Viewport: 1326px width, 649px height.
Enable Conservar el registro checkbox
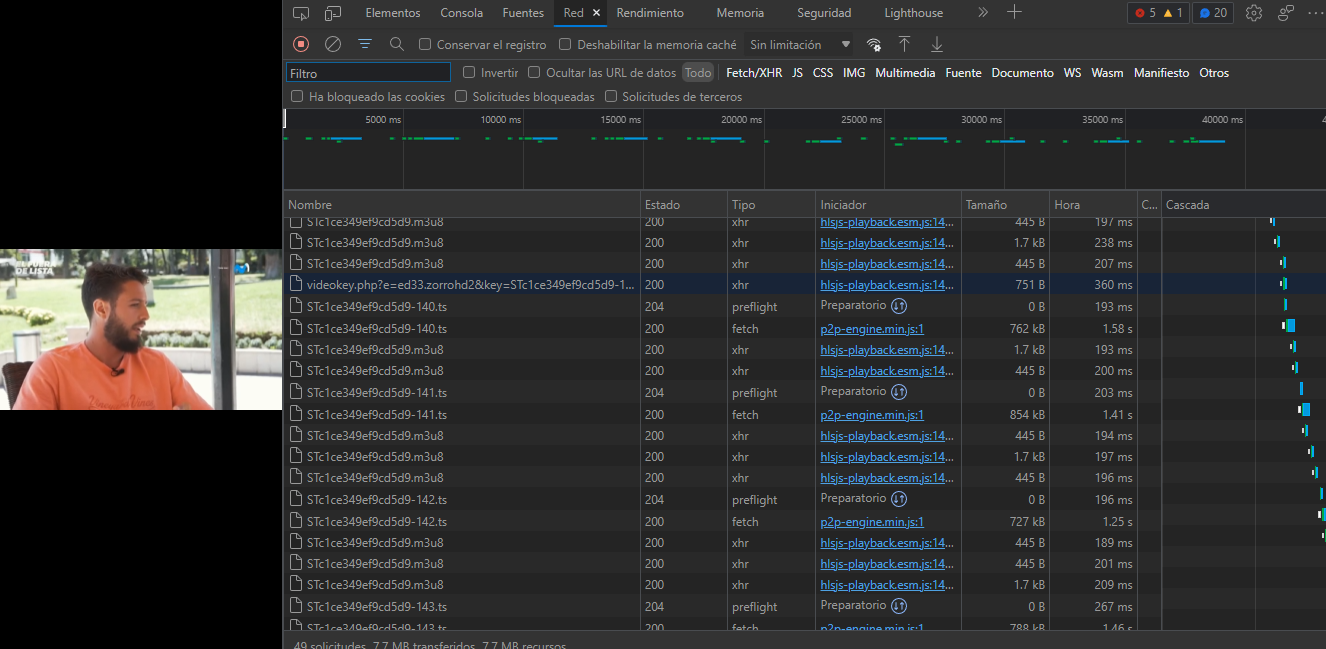point(425,44)
